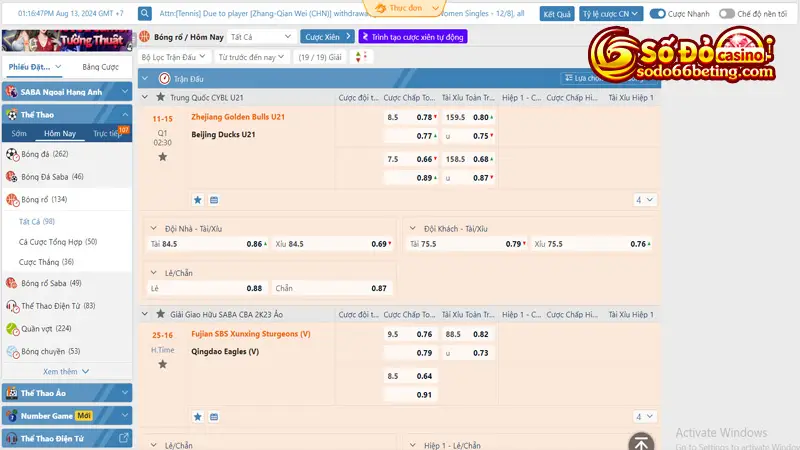Image resolution: width=800 pixels, height=450 pixels.
Task: Open Thể Thao Điện Tử external link icon
Action: [x=123, y=438]
